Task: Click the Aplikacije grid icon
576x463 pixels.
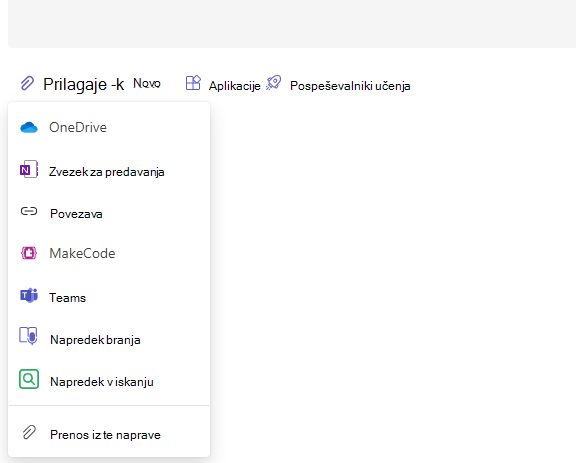Action: [x=193, y=83]
